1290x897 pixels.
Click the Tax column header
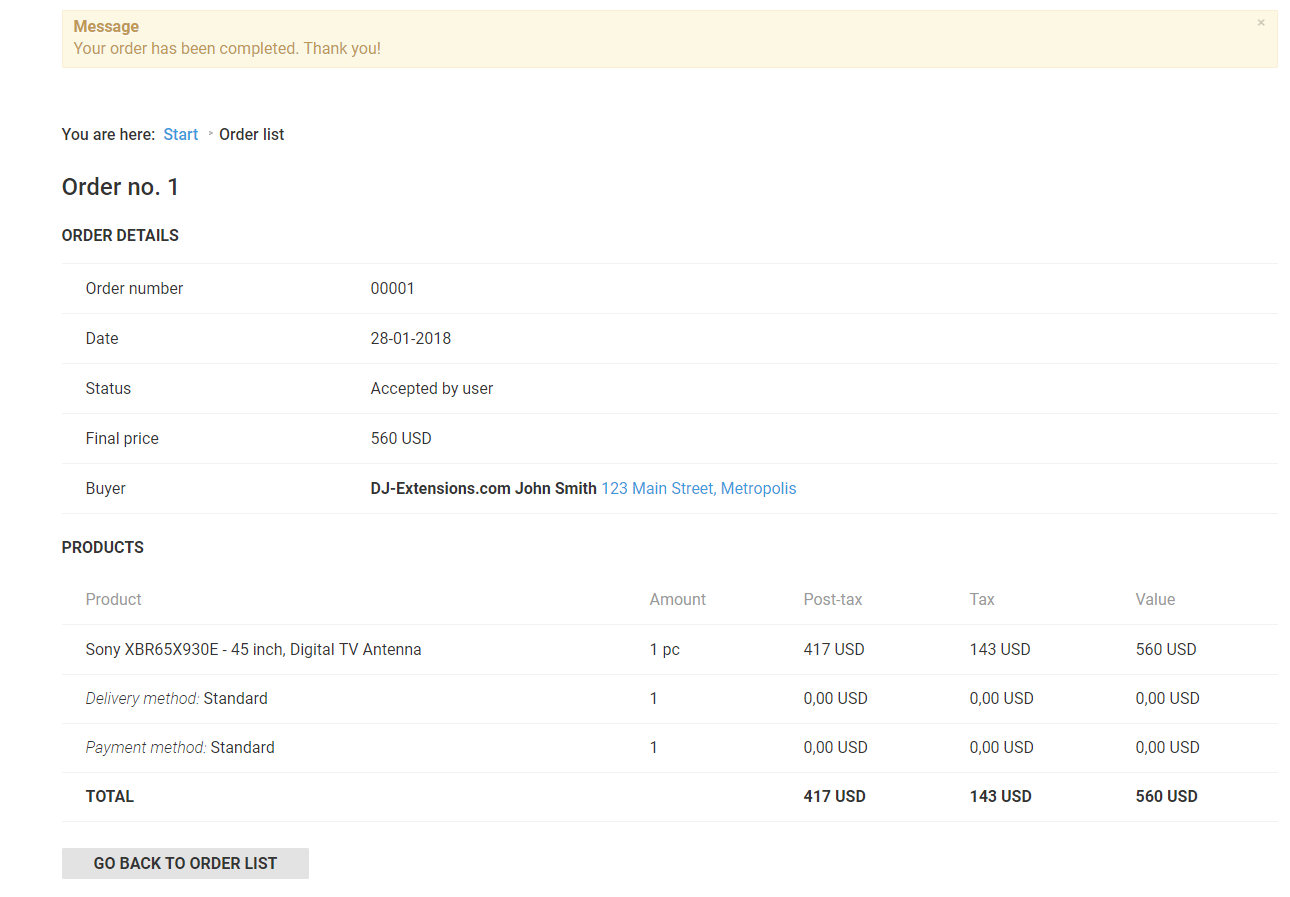coord(982,599)
